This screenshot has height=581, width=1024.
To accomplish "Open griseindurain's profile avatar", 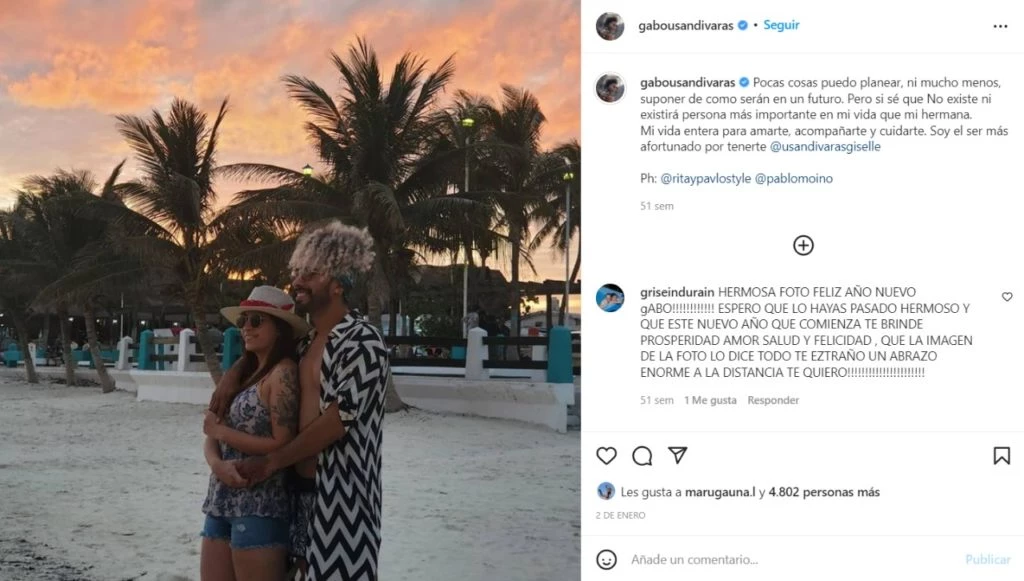I will (610, 298).
